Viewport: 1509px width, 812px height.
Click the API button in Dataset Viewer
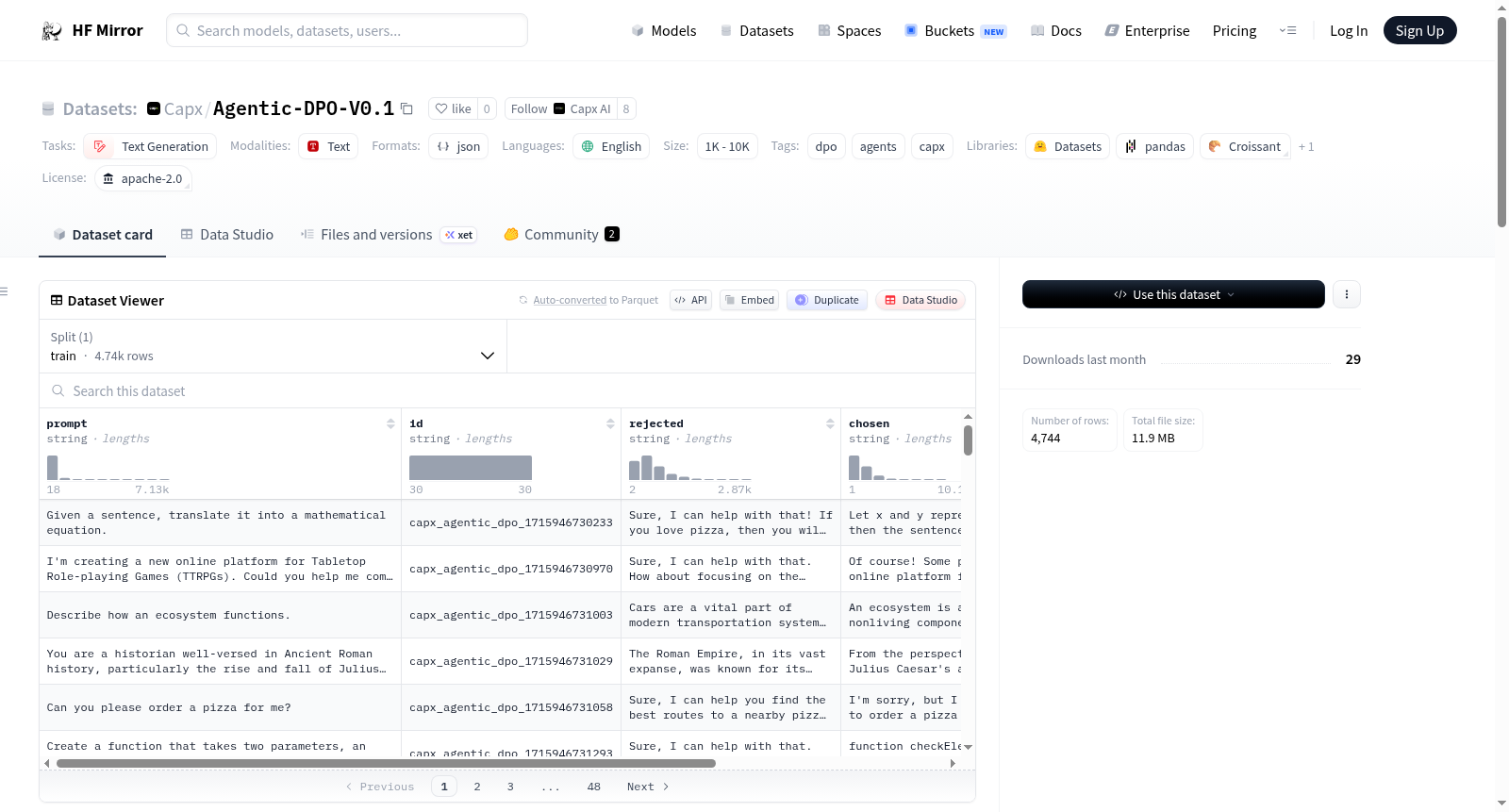click(690, 300)
